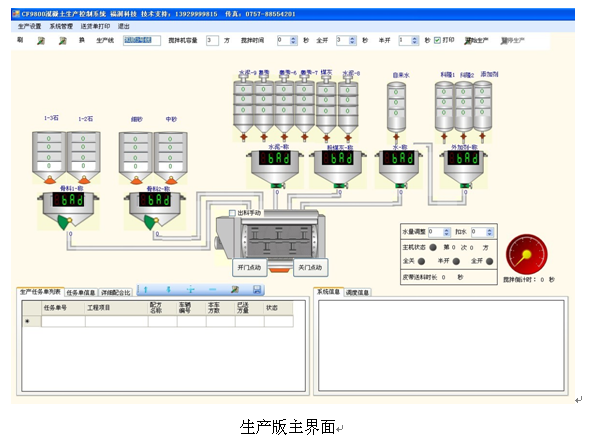
Task: Adjust the 半开 seconds spinner arrows
Action: 415,40
